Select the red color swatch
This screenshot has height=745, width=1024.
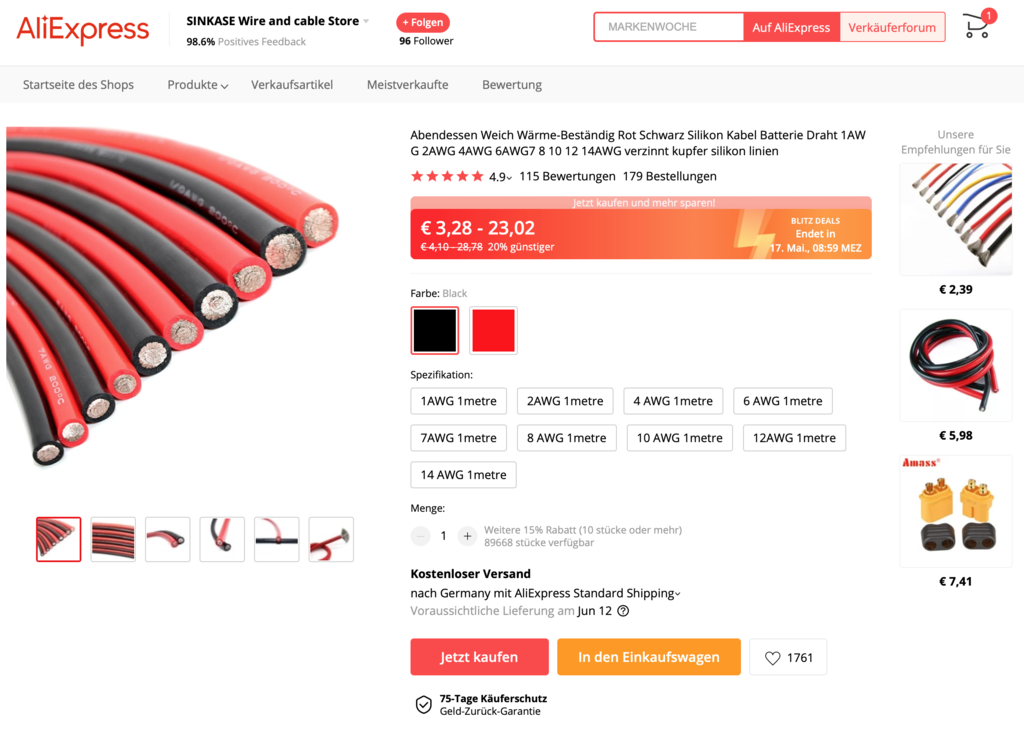coord(493,330)
